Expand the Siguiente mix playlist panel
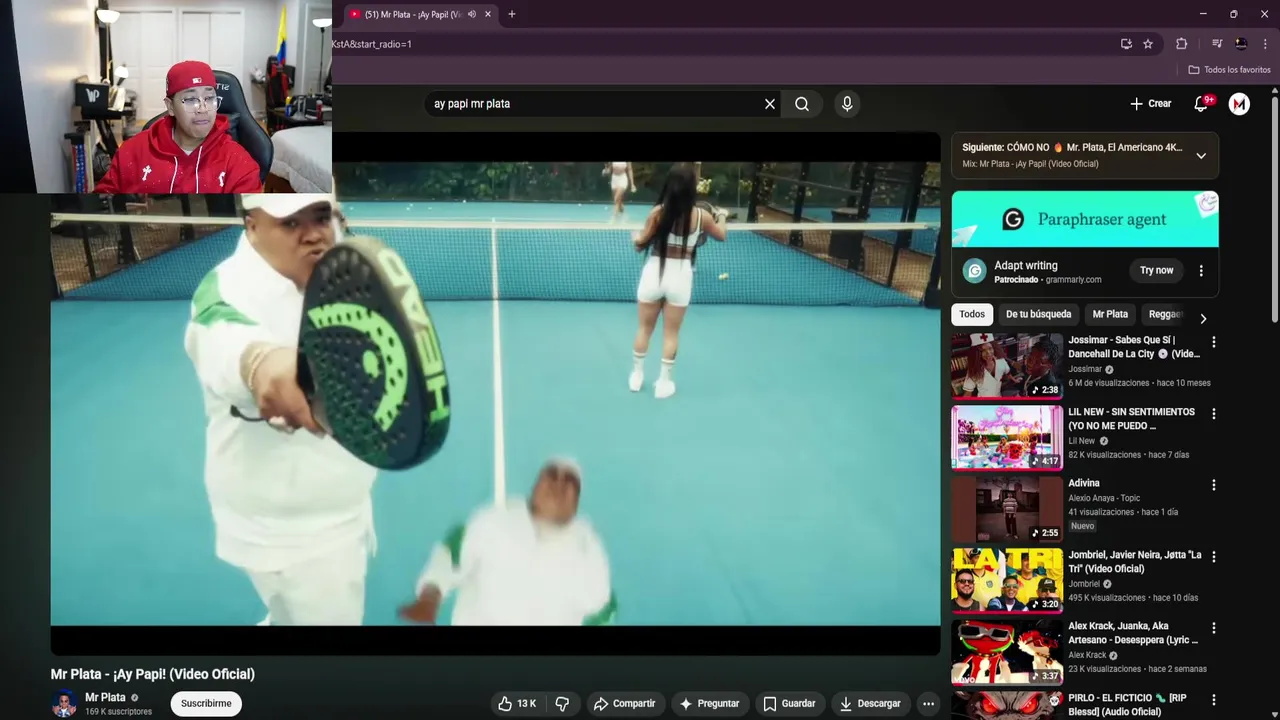Image resolution: width=1280 pixels, height=720 pixels. (1201, 156)
